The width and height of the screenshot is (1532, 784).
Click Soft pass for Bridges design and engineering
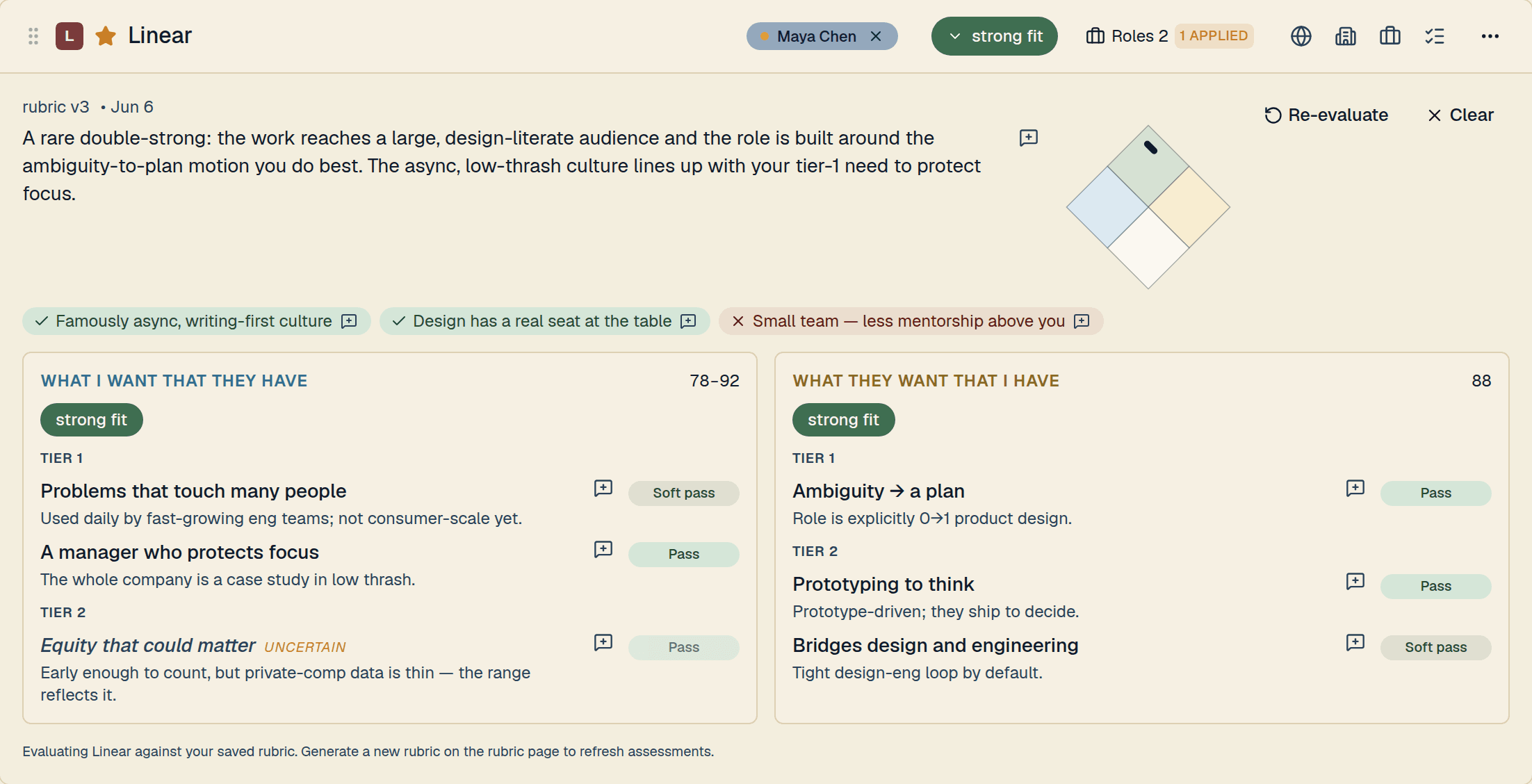click(x=1436, y=648)
